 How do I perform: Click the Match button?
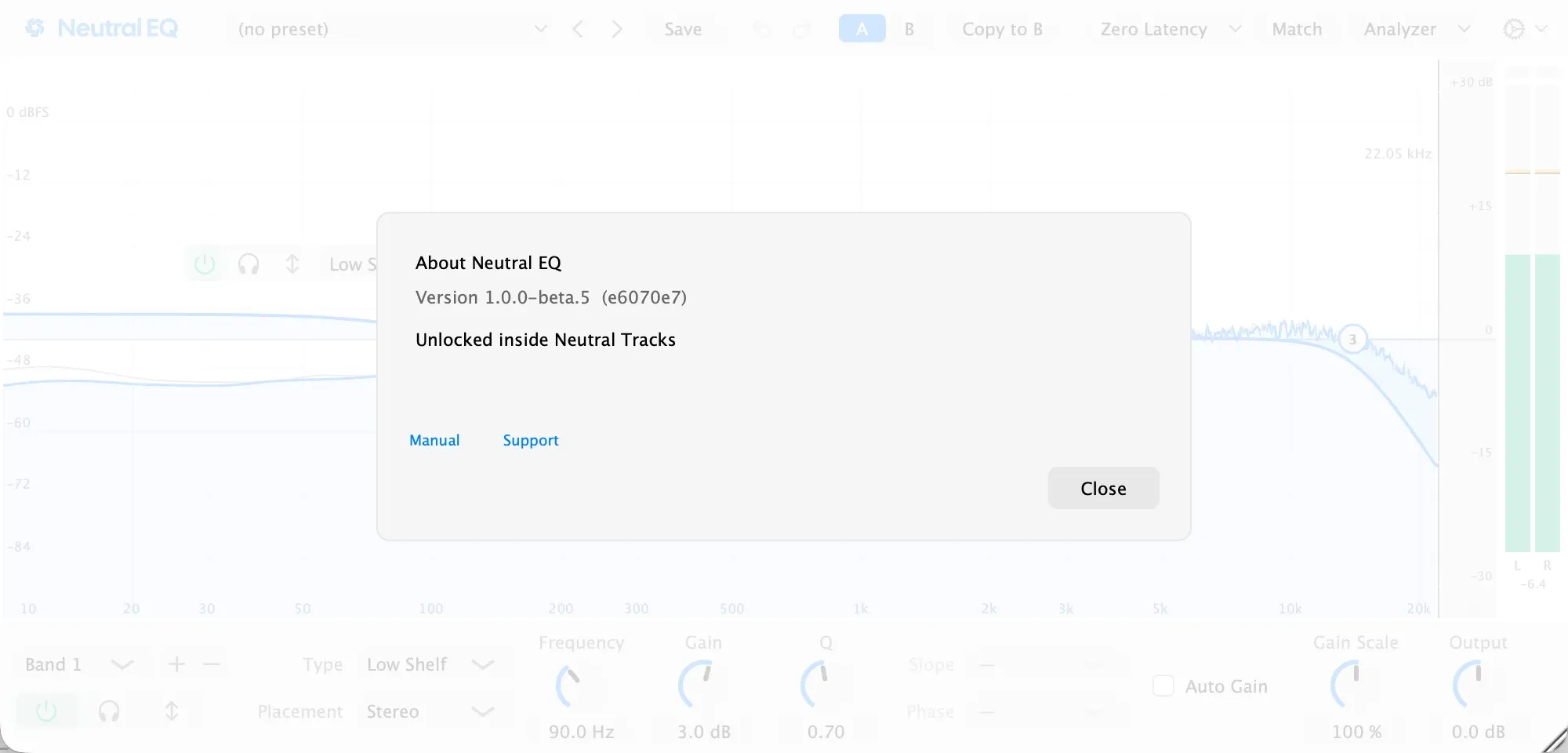pyautogui.click(x=1297, y=29)
